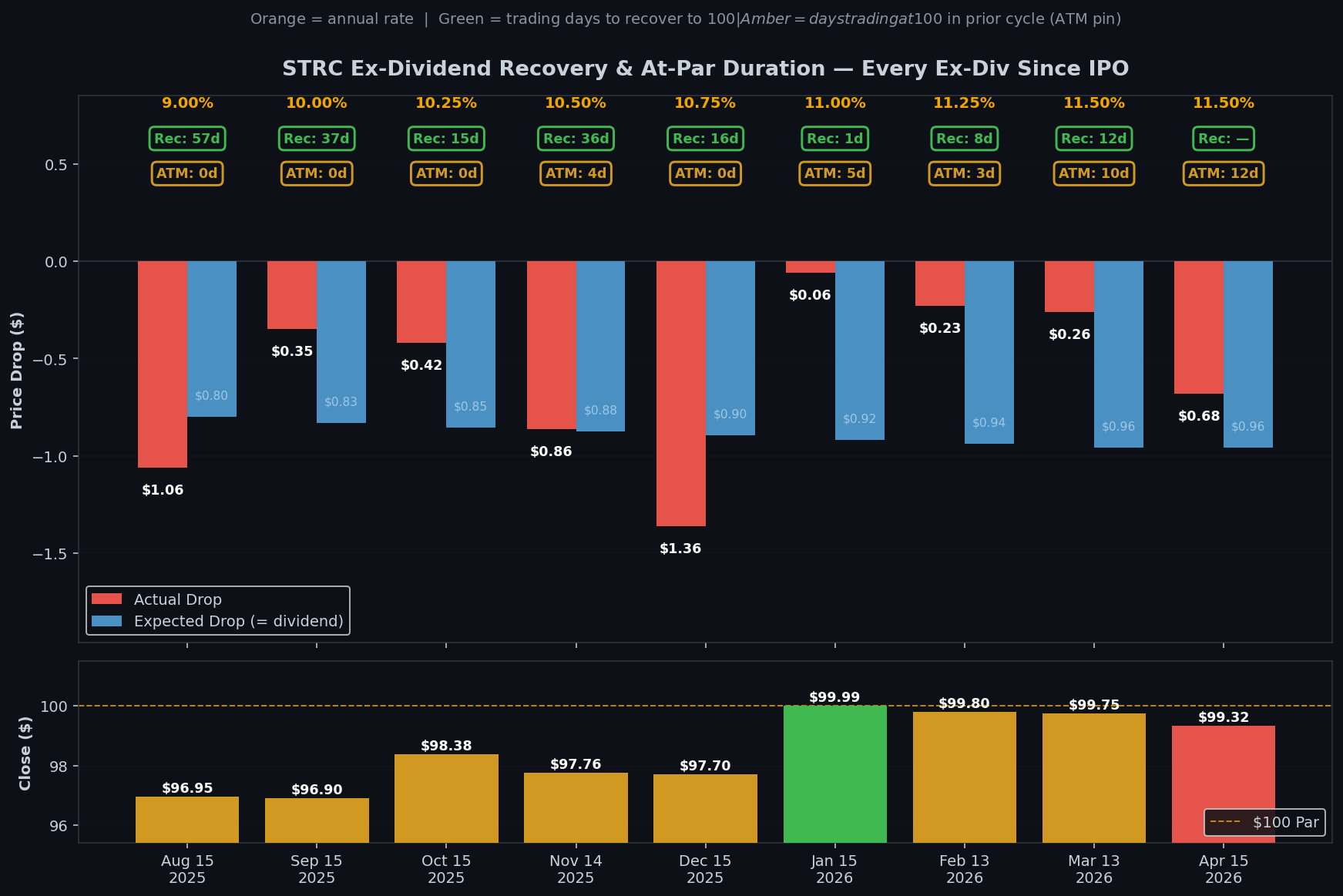The width and height of the screenshot is (1343, 896).
Task: Click the Actual Drop red legend swatch
Action: pos(109,599)
